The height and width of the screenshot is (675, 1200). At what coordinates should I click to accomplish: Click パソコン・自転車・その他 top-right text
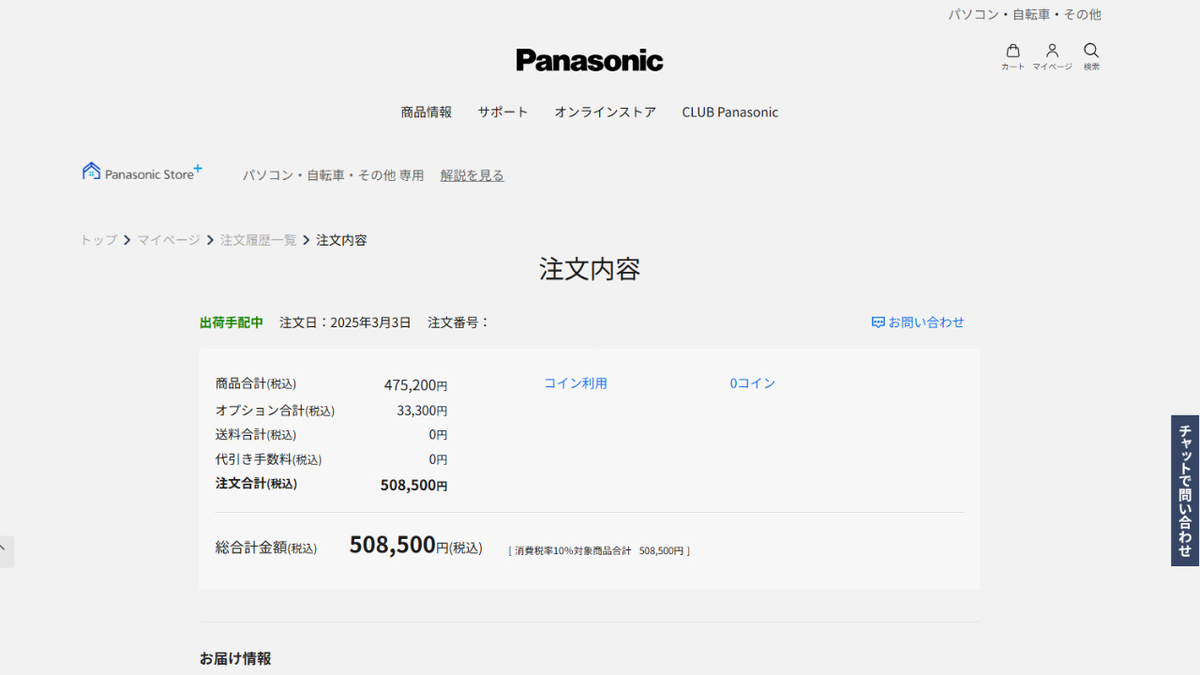pos(1024,14)
